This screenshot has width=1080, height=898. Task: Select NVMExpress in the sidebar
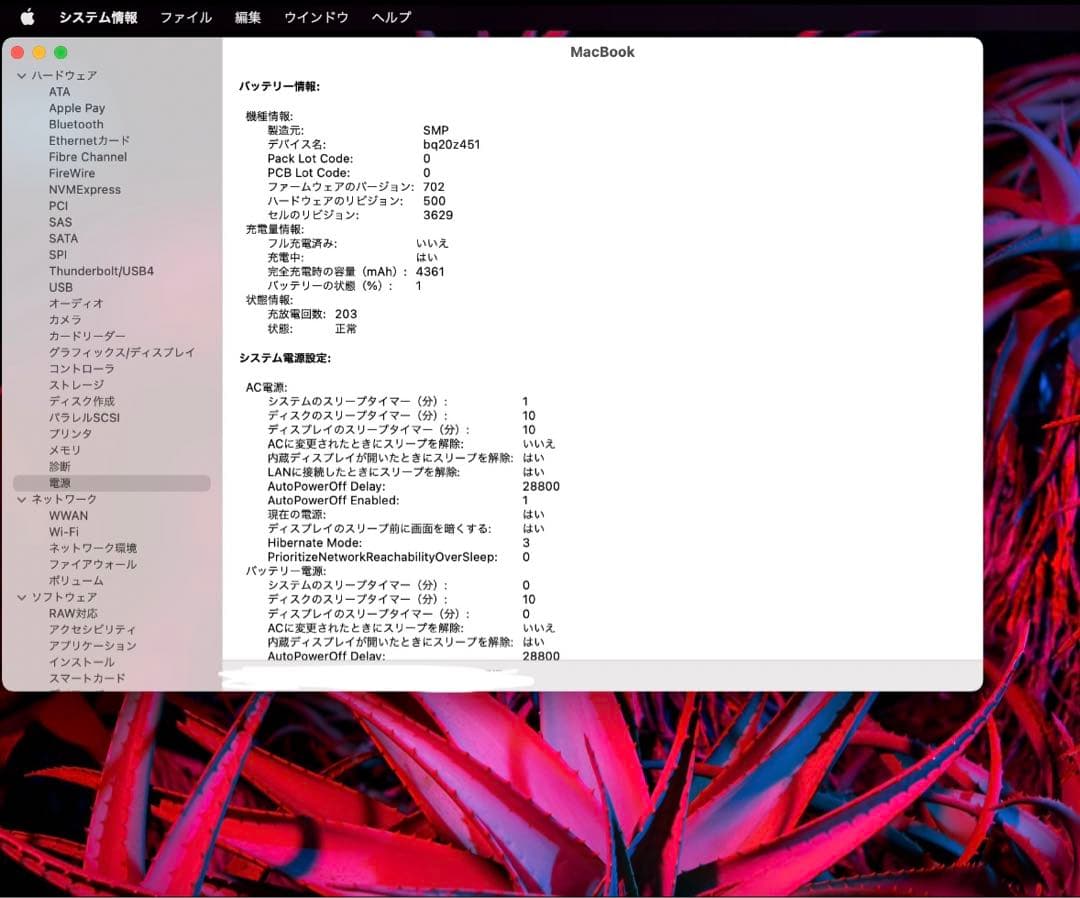pyautogui.click(x=85, y=189)
